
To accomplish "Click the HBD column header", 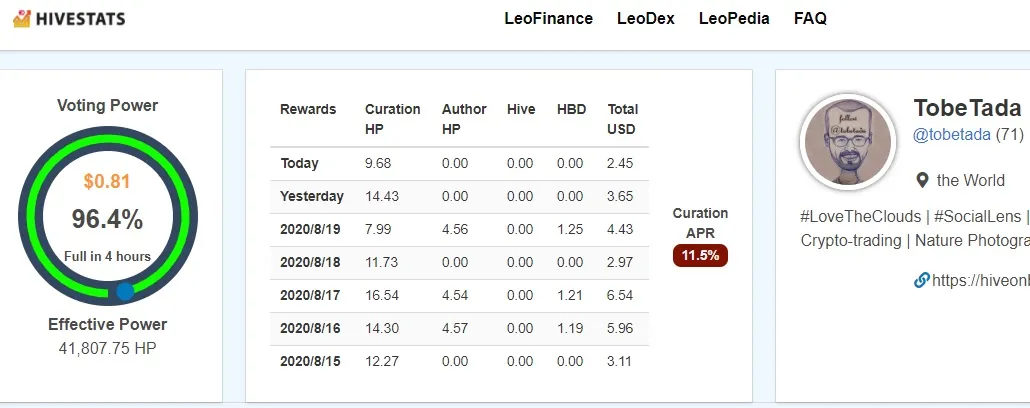I will 571,109.
